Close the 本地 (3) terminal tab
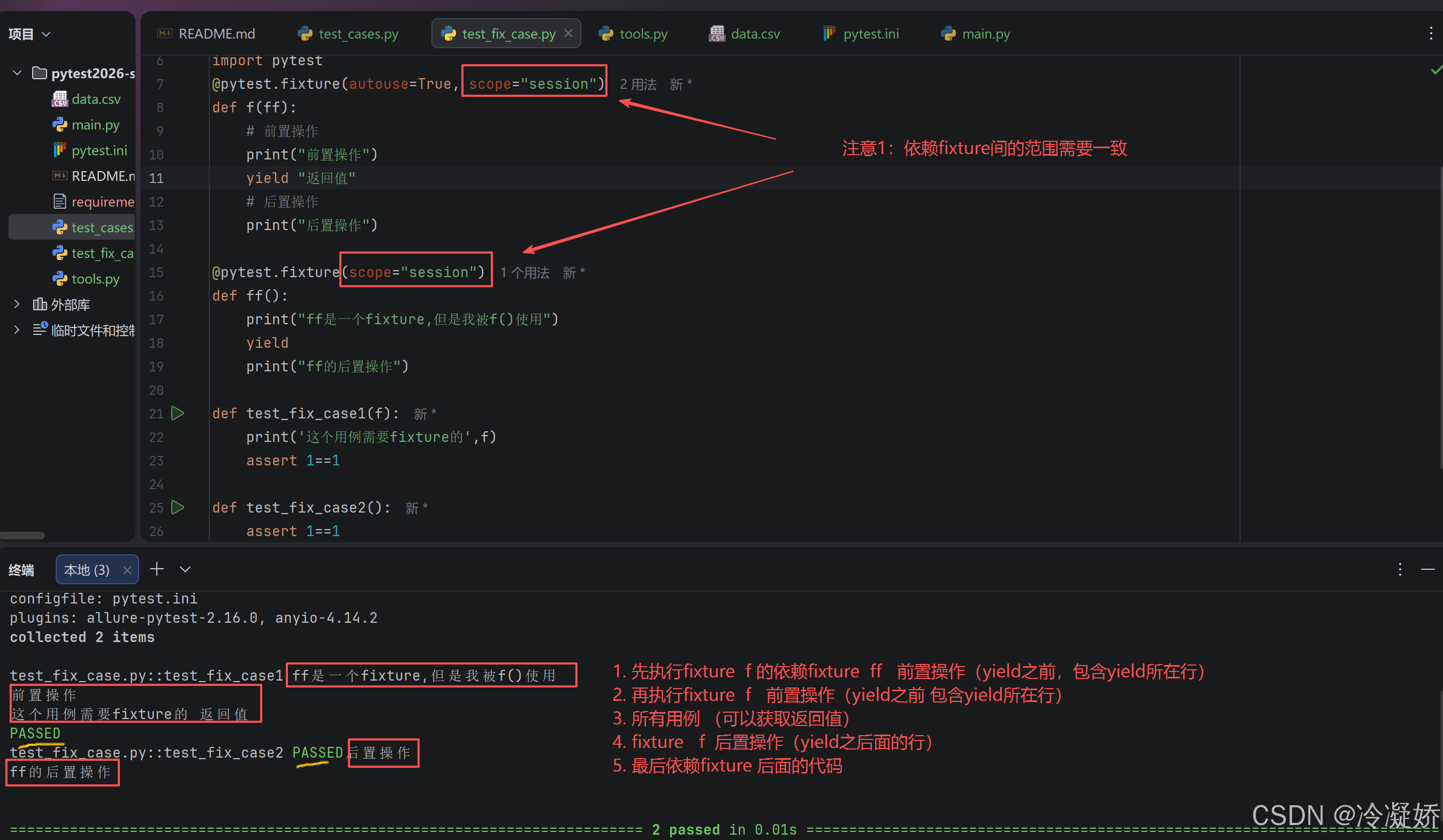Screen dimensions: 1443x840 tap(127, 570)
